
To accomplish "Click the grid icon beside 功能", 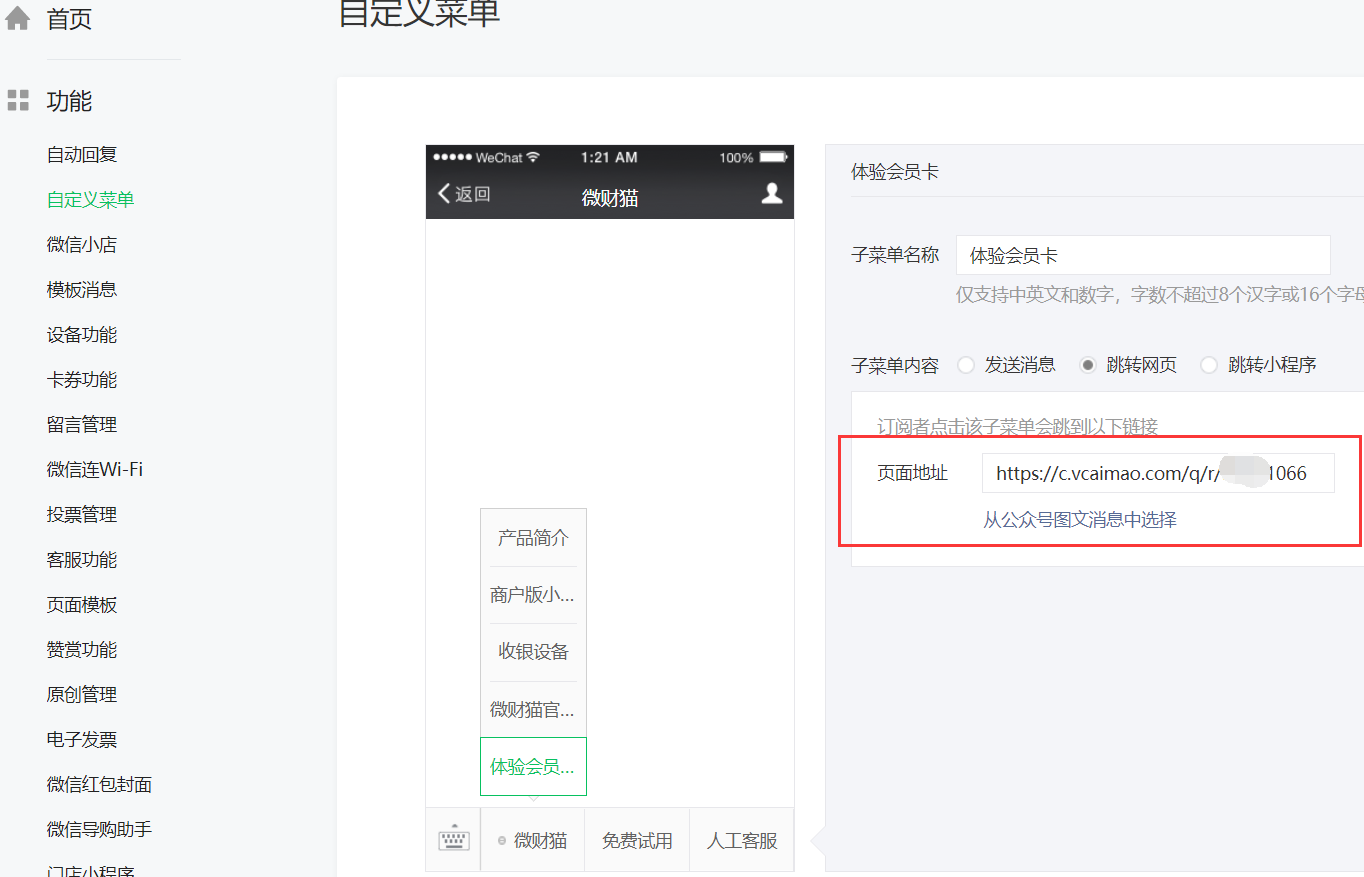I will [x=18, y=100].
